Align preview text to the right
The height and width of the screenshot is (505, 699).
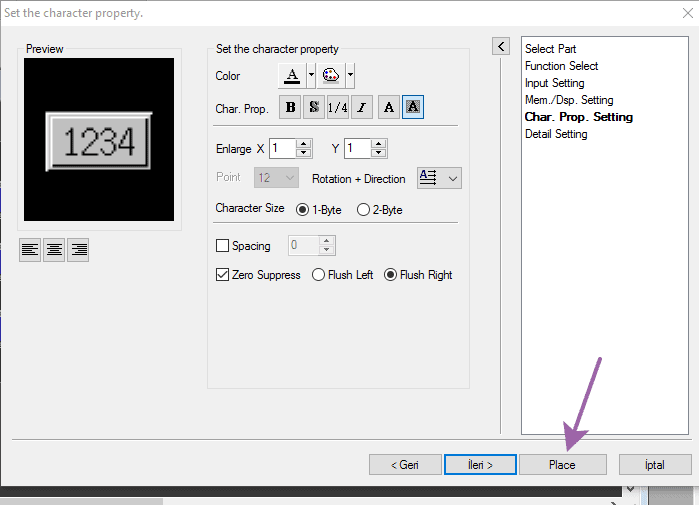click(x=78, y=250)
